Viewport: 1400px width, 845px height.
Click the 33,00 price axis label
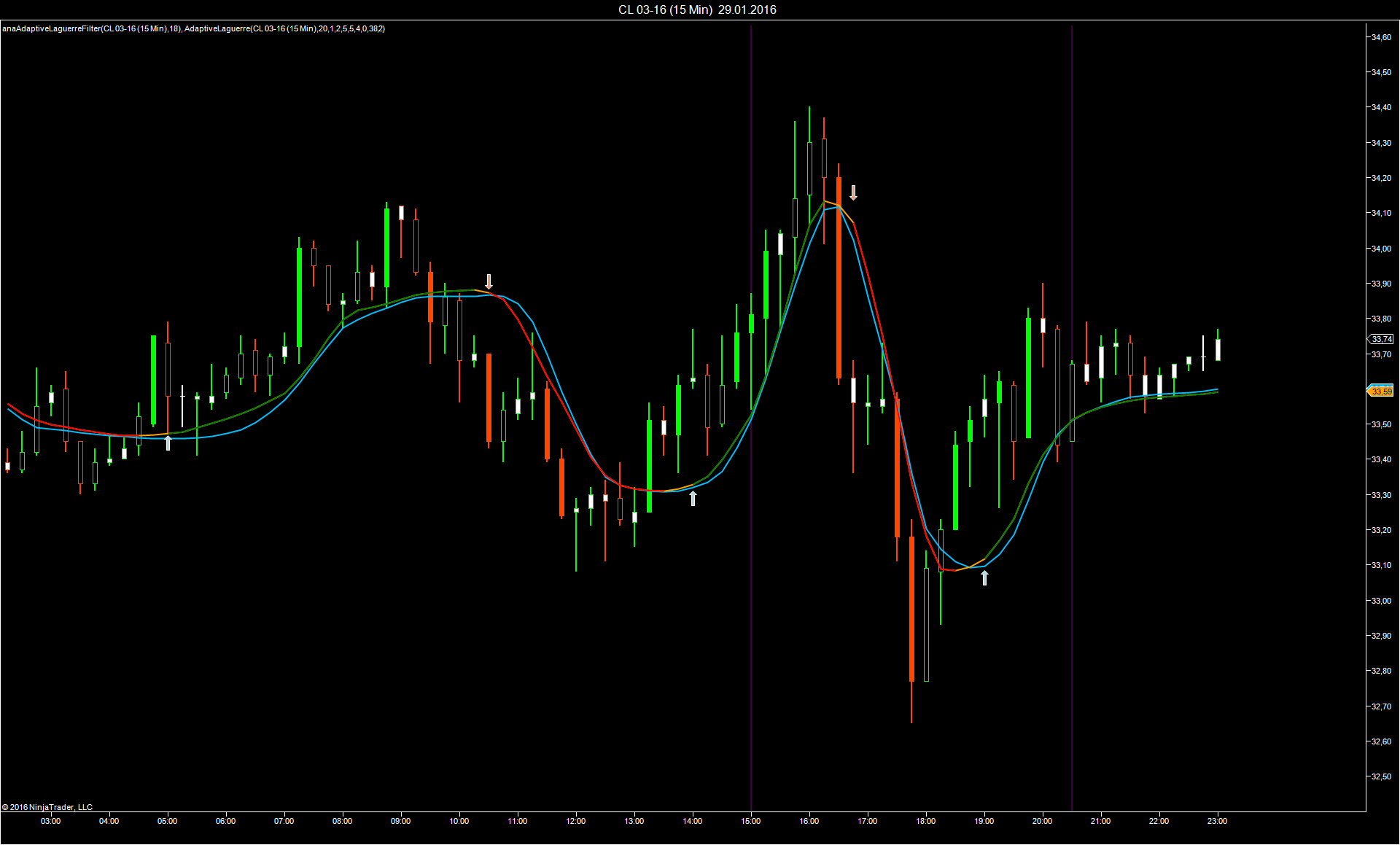click(x=1381, y=601)
